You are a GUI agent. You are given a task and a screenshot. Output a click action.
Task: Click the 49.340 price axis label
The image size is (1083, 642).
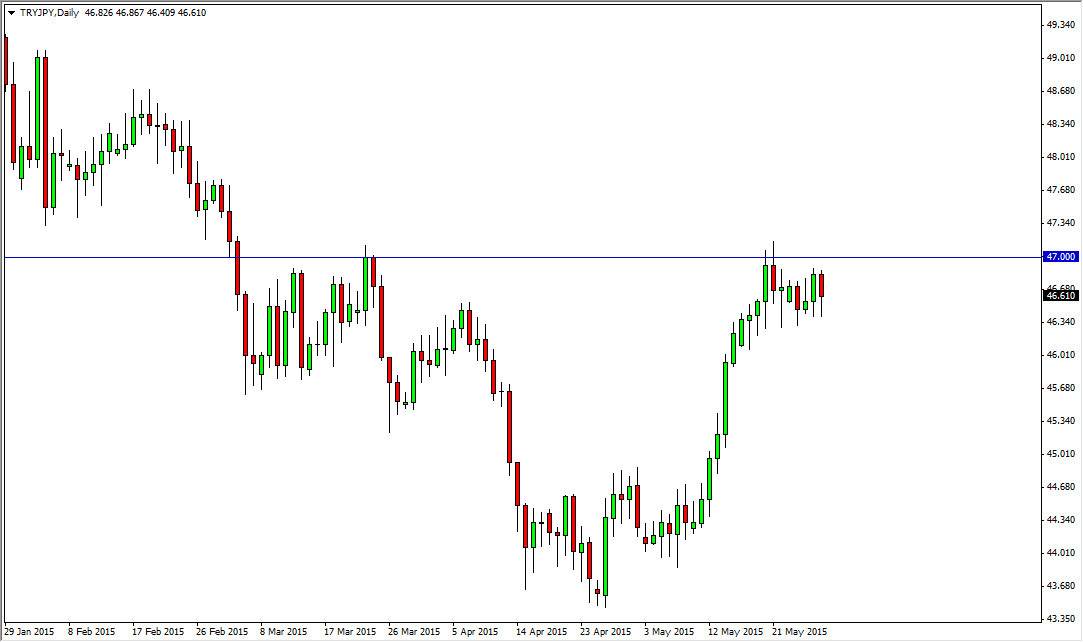coord(1061,25)
